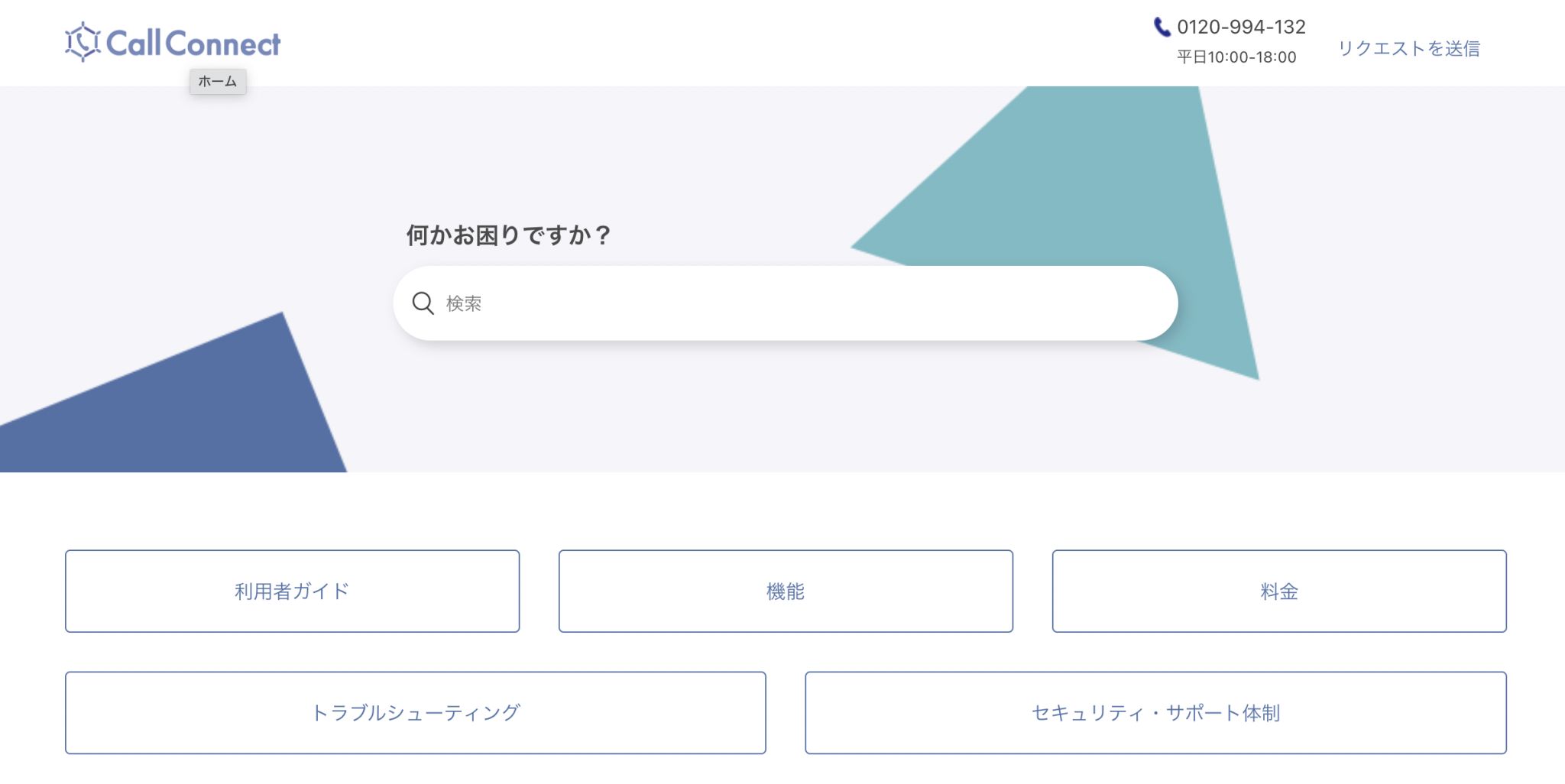Screen dimensions: 1565x784
Task: Click the 利用者ガイド label text
Action: click(x=293, y=591)
